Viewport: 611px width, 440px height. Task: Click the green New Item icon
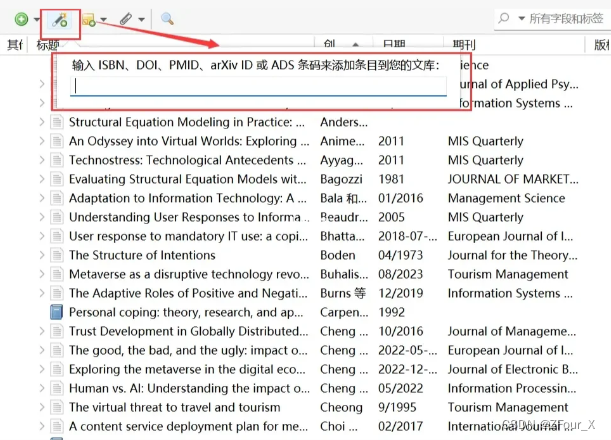[21, 19]
